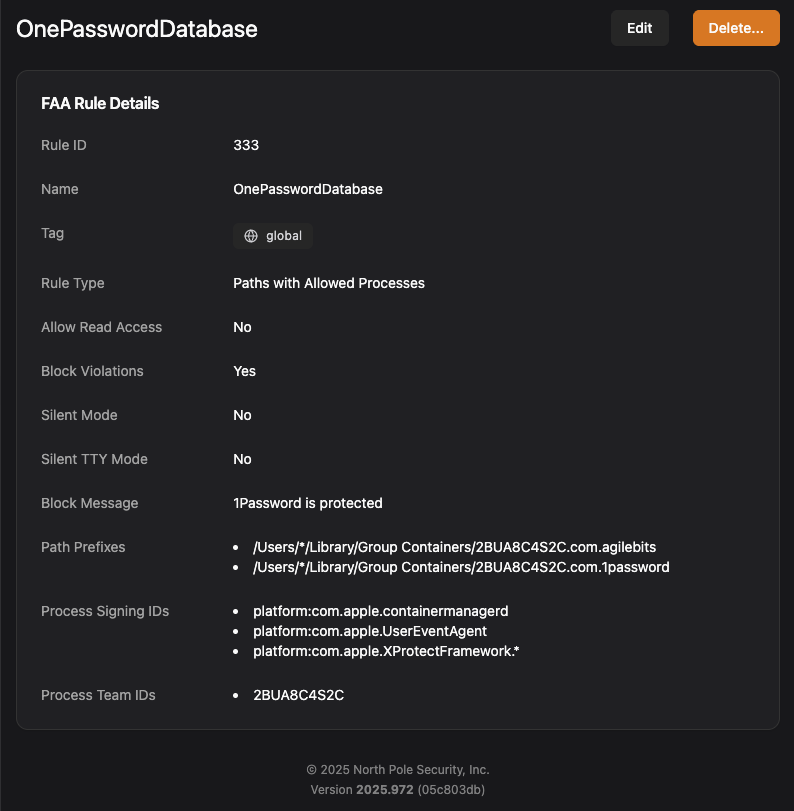794x811 pixels.
Task: Click the Edit button
Action: point(639,28)
